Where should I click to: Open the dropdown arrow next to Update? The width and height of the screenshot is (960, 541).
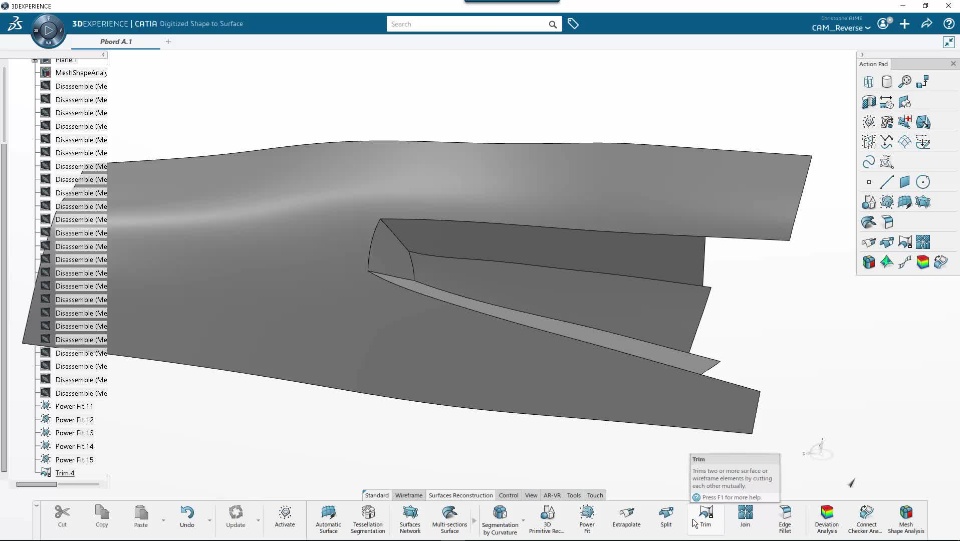coord(258,520)
